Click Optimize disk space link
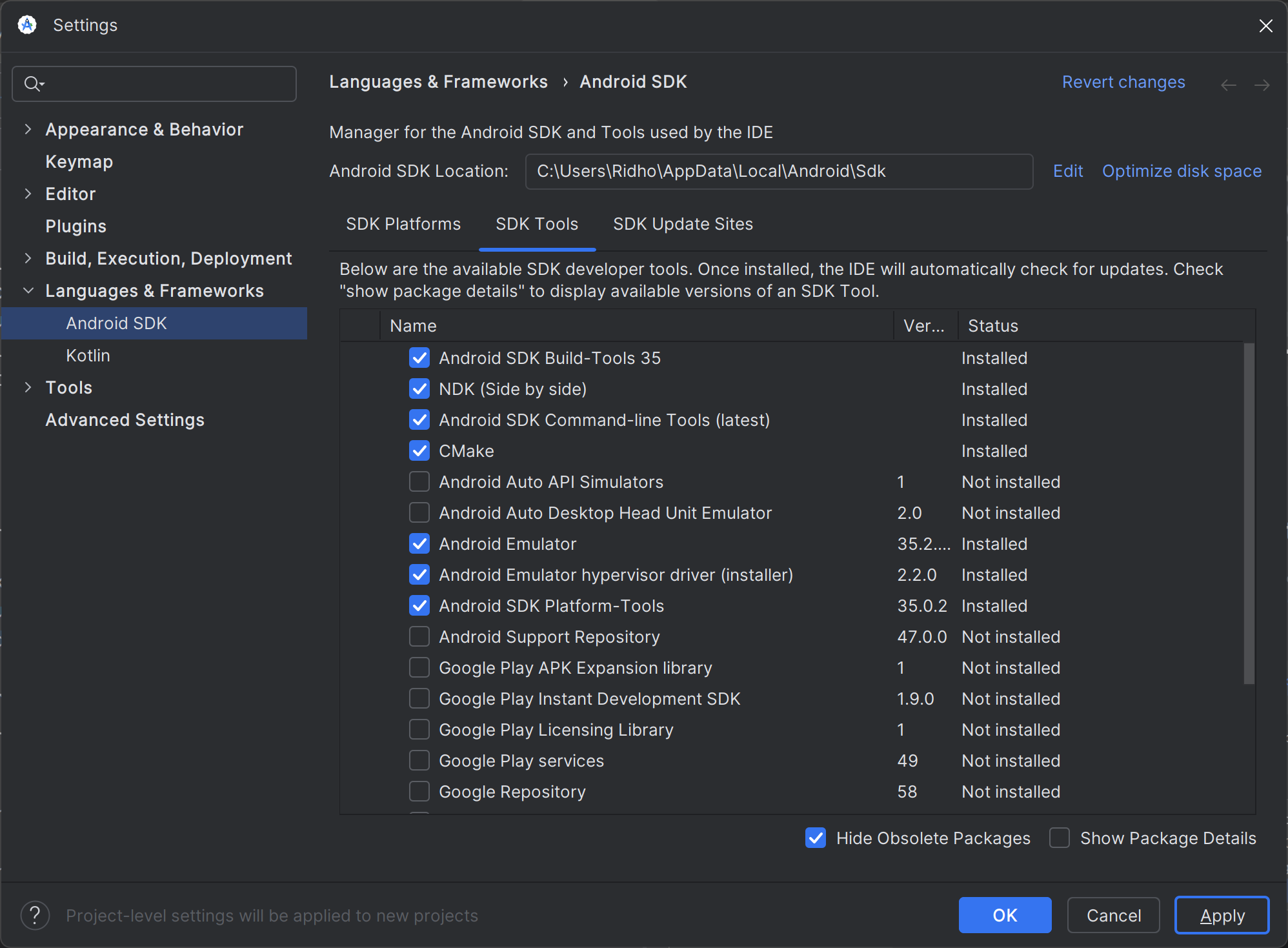Screen dimensions: 1288x948 pyautogui.click(x=1182, y=171)
